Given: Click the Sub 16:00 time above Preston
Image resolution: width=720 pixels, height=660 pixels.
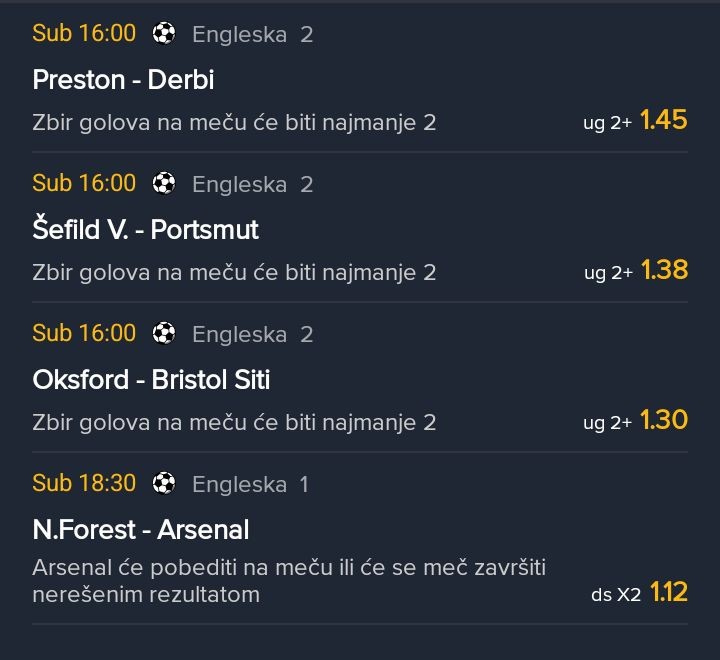Looking at the screenshot, I should pyautogui.click(x=84, y=34).
